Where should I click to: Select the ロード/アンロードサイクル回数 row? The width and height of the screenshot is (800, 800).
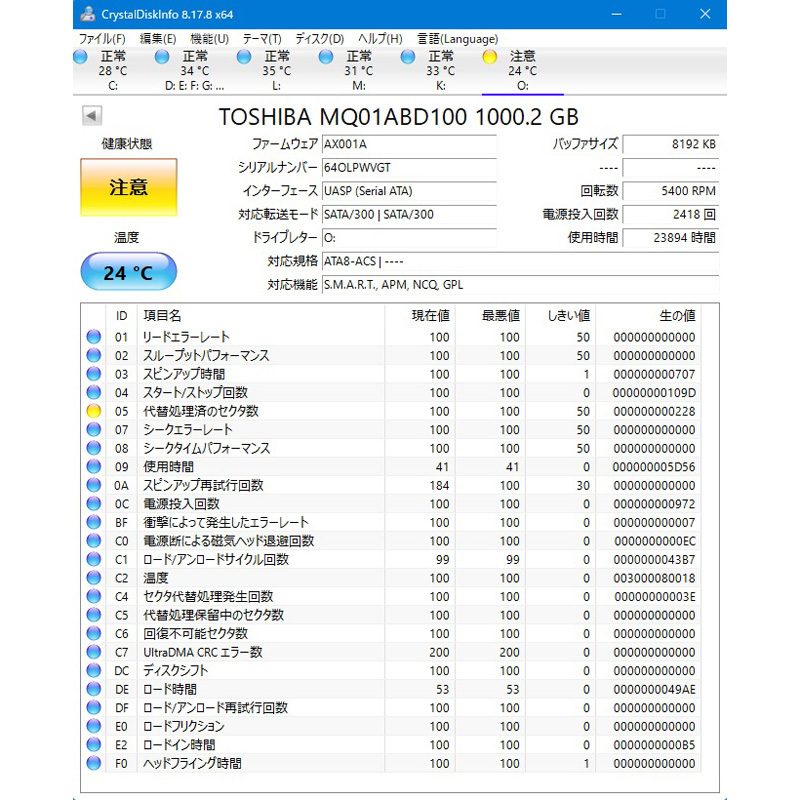[x=391, y=560]
